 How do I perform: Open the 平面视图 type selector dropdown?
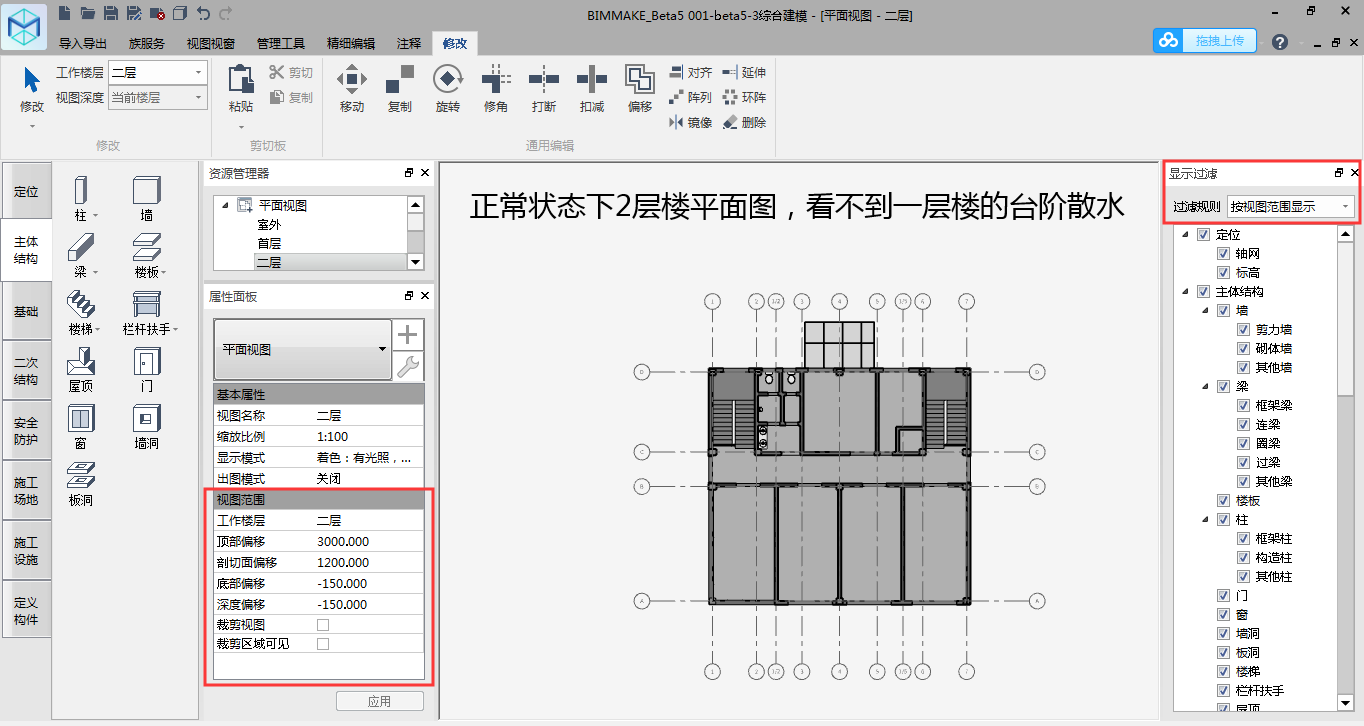(x=303, y=350)
